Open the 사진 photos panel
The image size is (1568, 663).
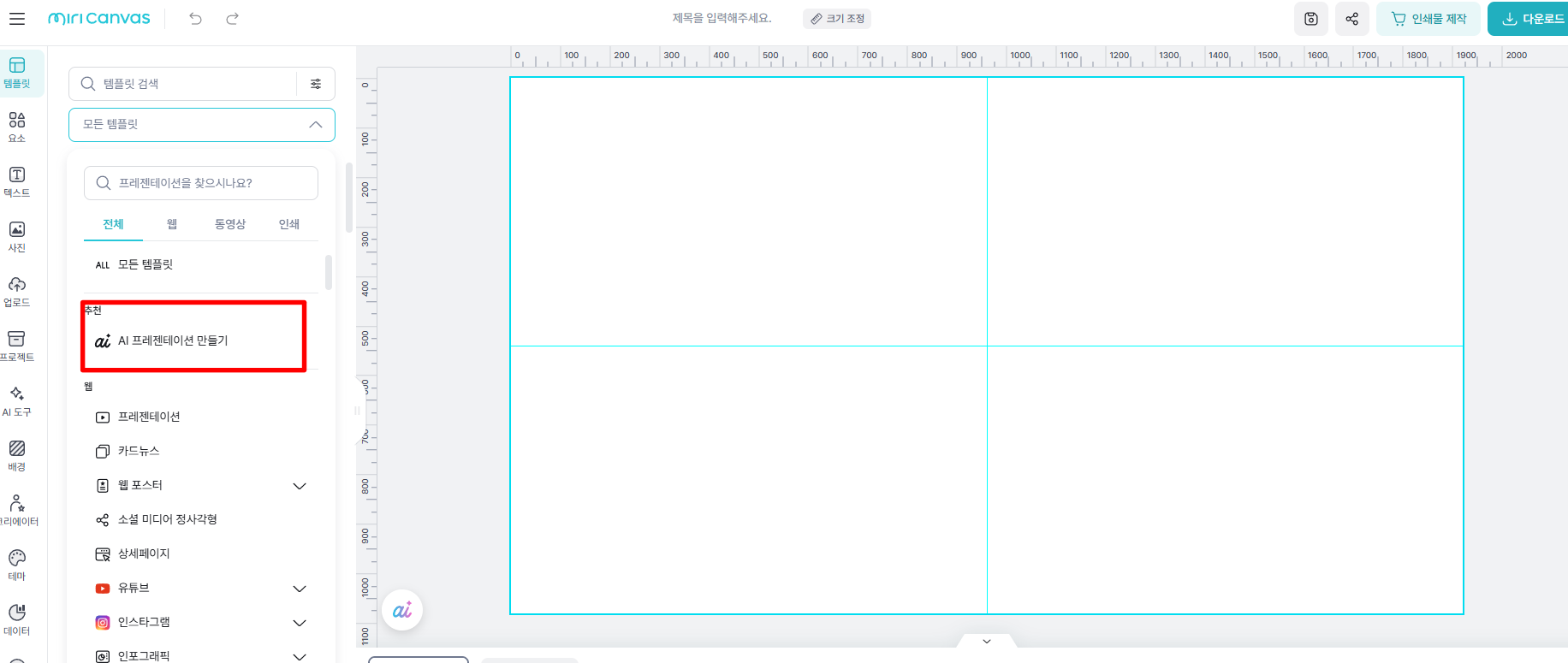(17, 237)
